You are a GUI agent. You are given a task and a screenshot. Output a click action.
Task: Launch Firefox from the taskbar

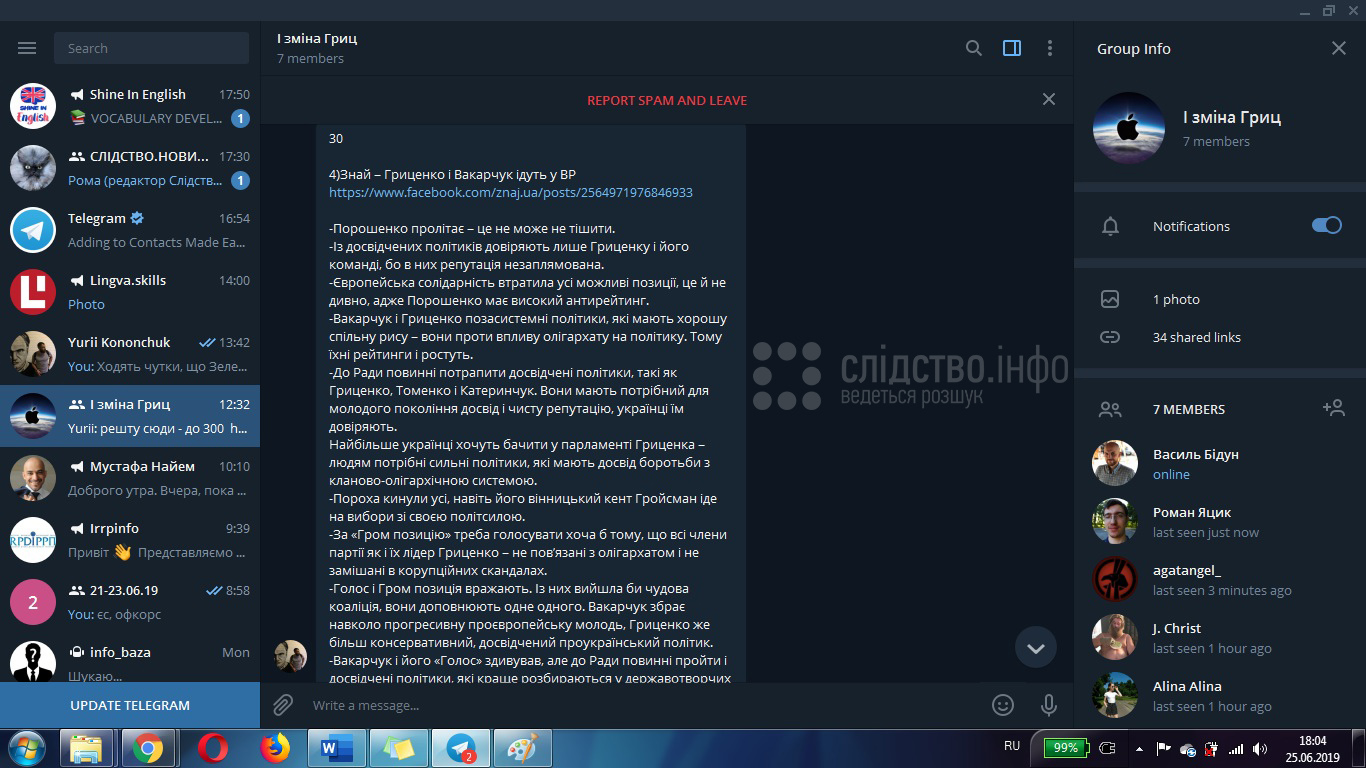click(x=274, y=748)
